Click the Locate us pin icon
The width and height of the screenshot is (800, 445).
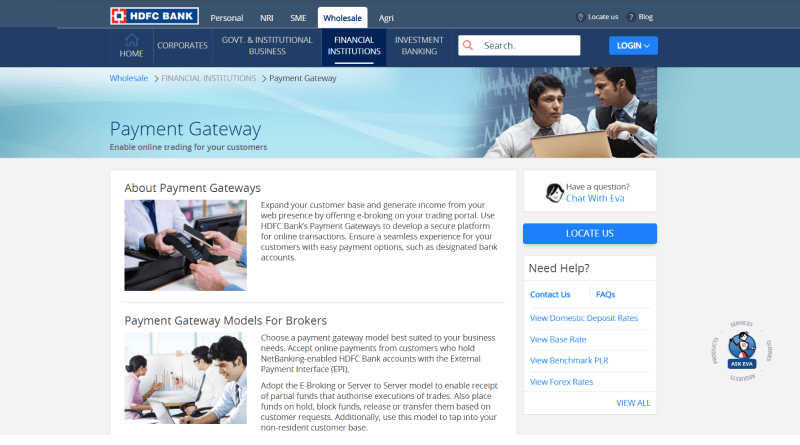click(x=580, y=17)
